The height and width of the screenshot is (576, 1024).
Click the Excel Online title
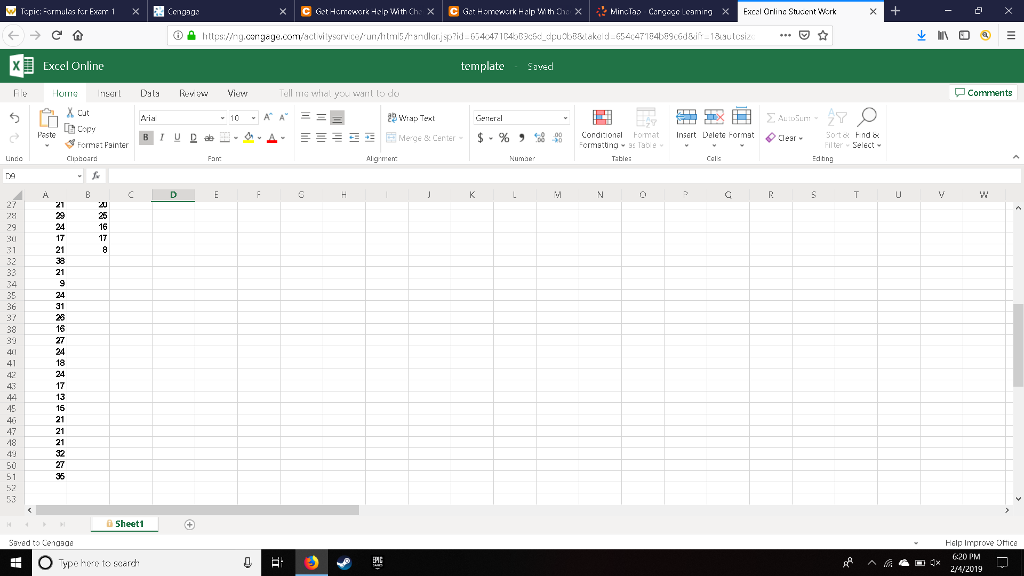(73, 66)
